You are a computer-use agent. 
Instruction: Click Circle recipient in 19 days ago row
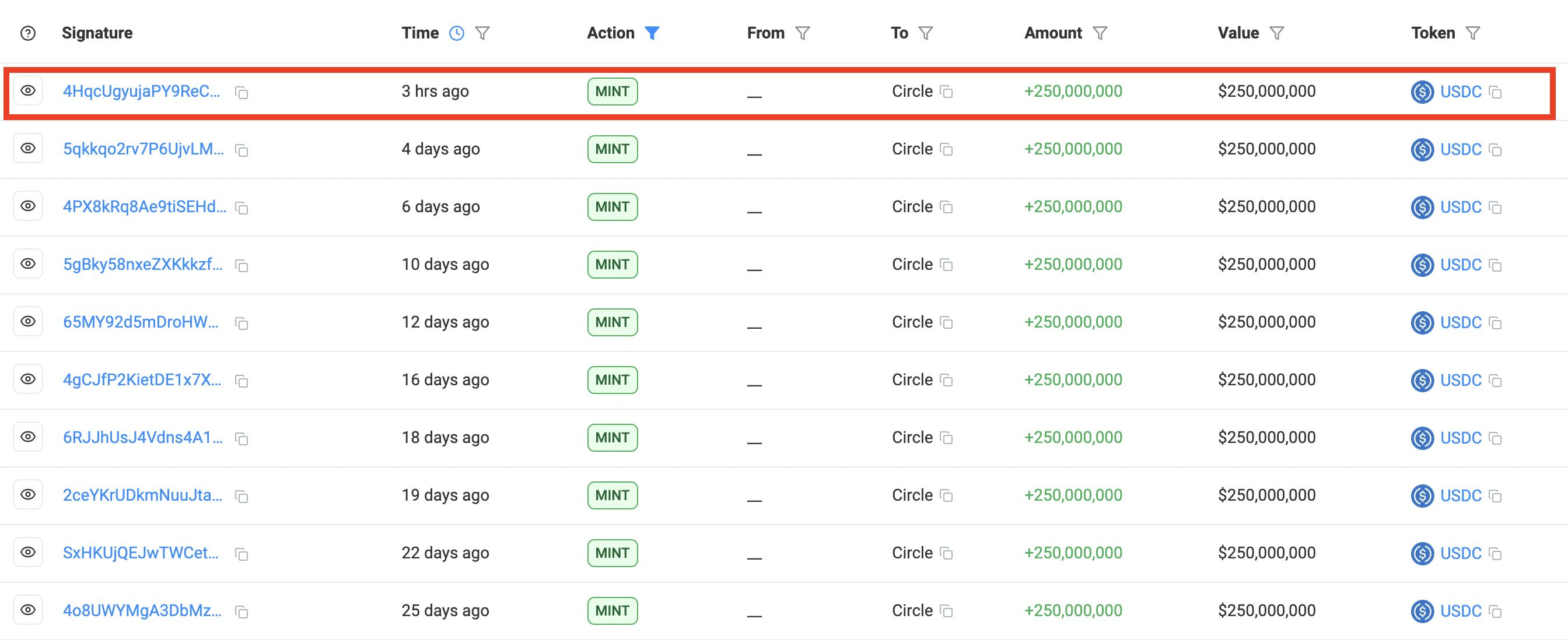coord(912,495)
